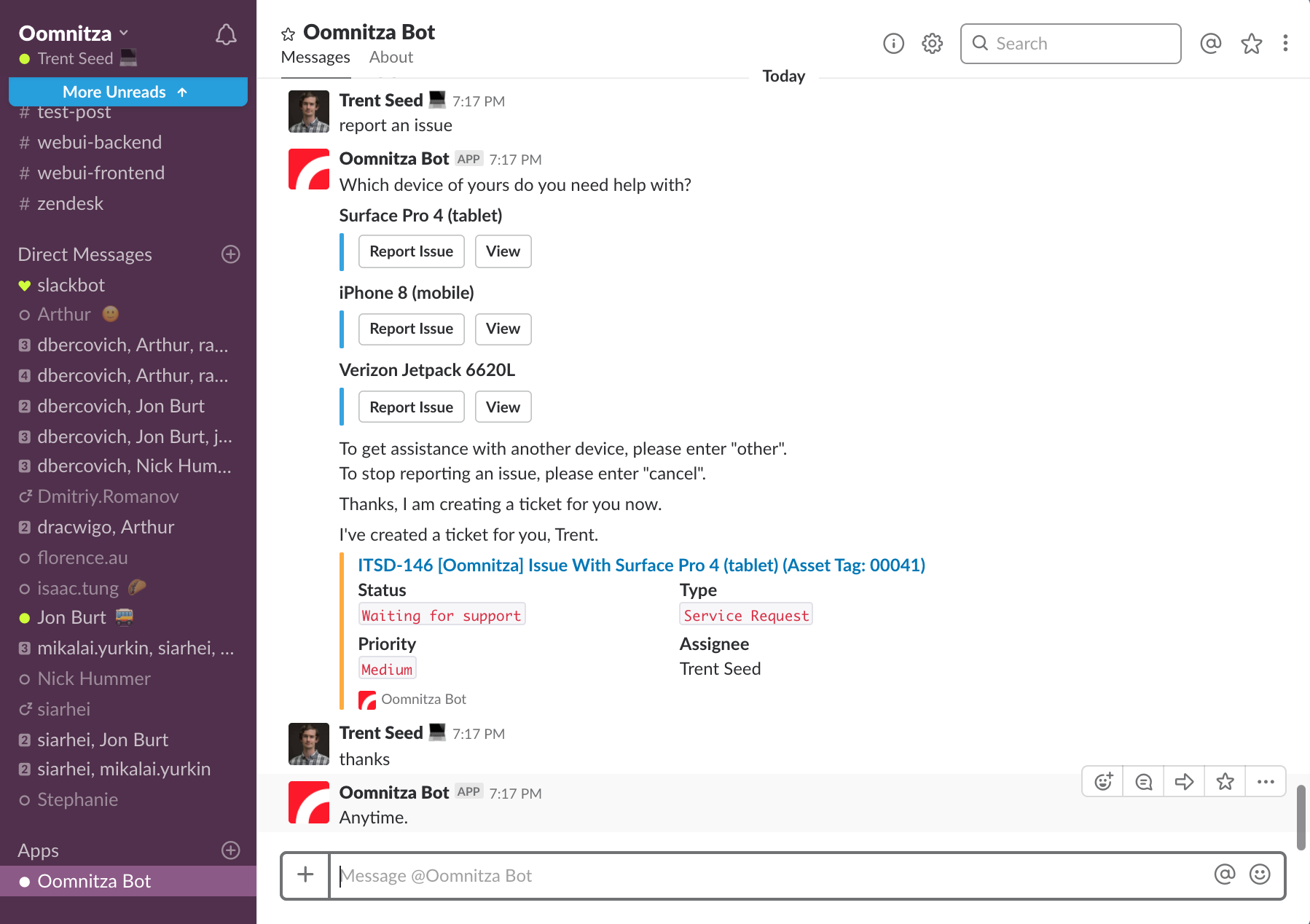The image size is (1310, 924).
Task: Open dbercovich, Jon Burt group chat
Action: coord(128,406)
